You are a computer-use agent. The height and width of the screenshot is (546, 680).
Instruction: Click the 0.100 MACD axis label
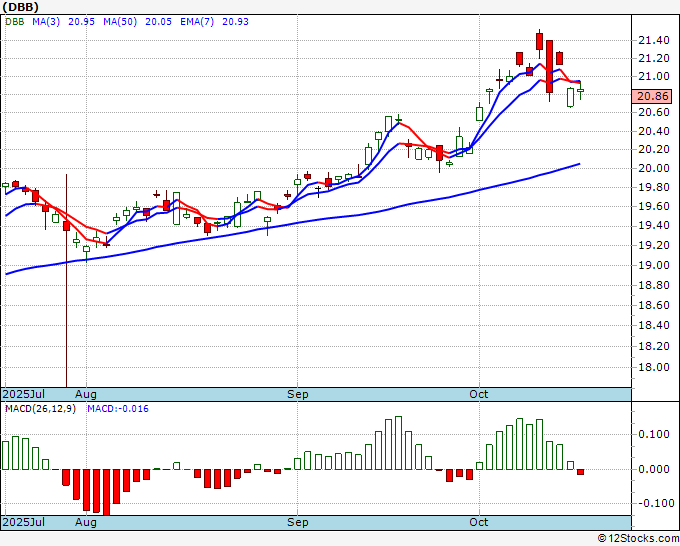coord(654,435)
